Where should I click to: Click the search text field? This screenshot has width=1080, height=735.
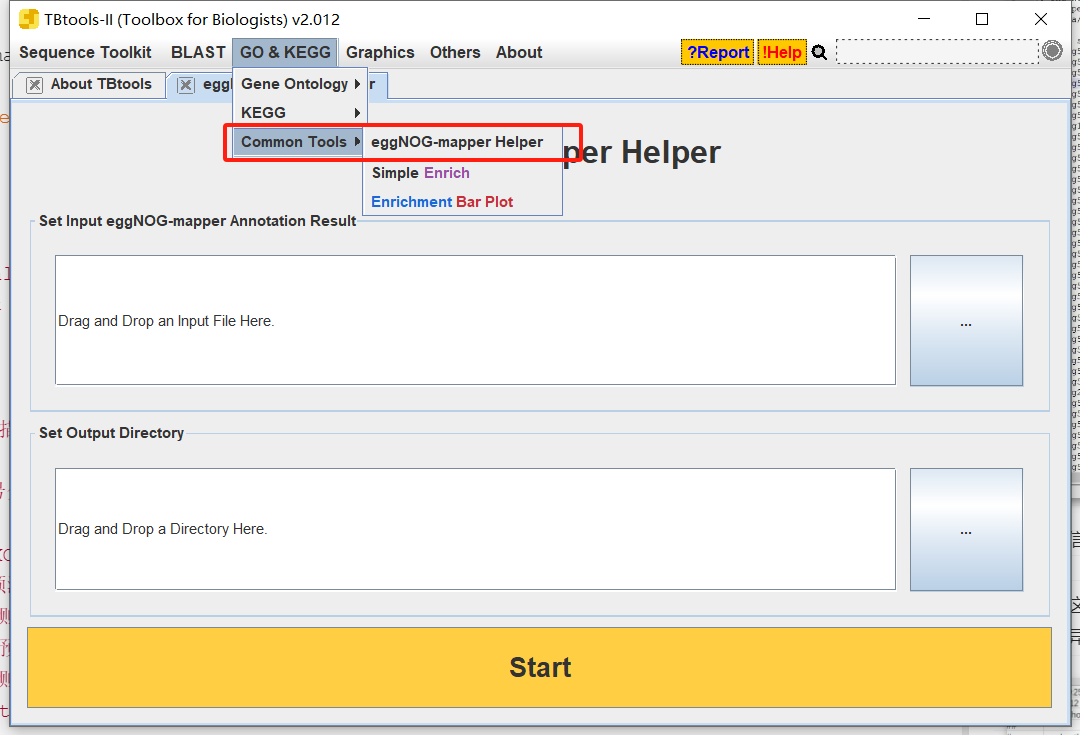(x=936, y=52)
